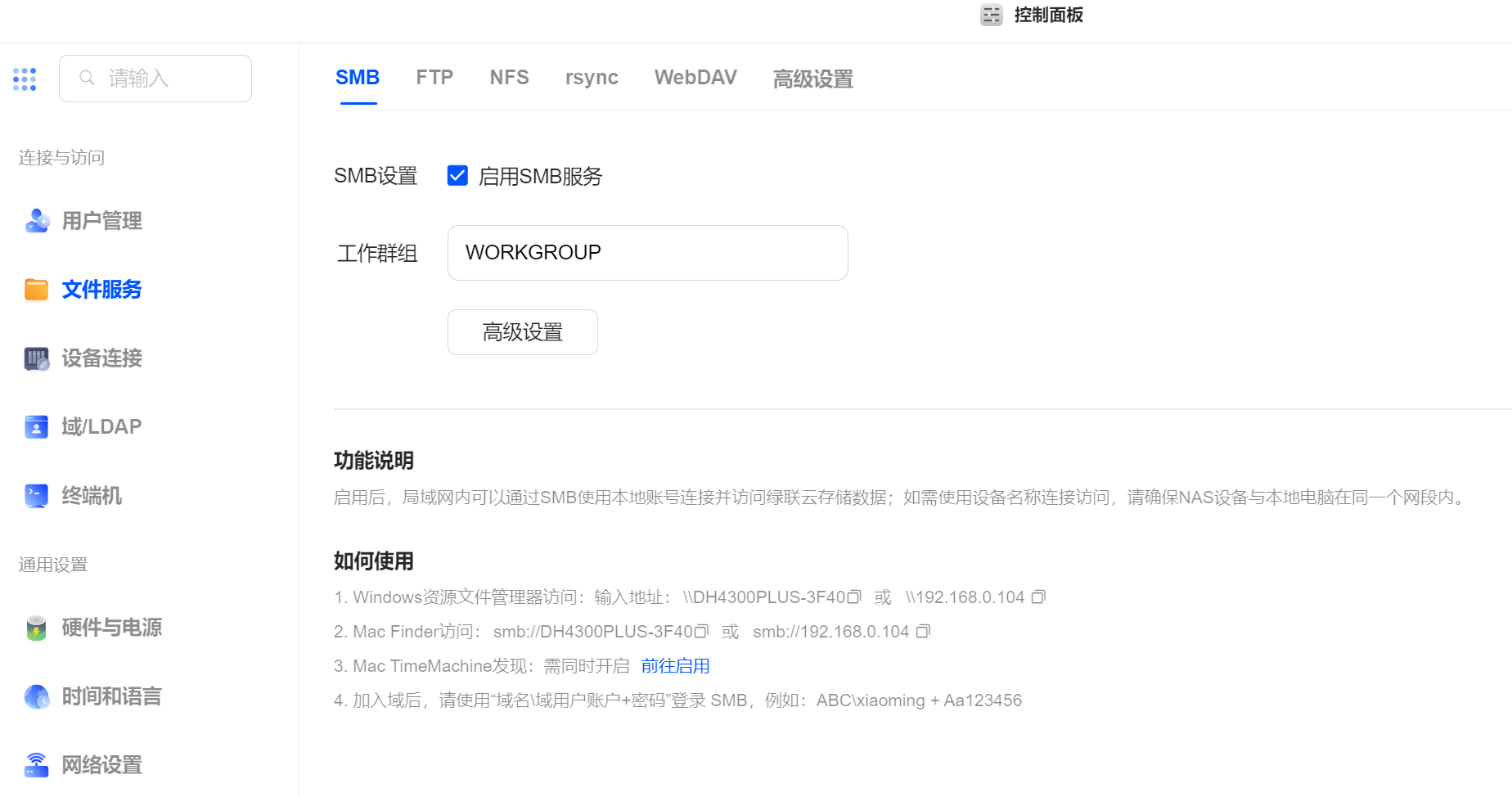Open 用户管理 from the sidebar
This screenshot has width=1512, height=797.
[101, 221]
